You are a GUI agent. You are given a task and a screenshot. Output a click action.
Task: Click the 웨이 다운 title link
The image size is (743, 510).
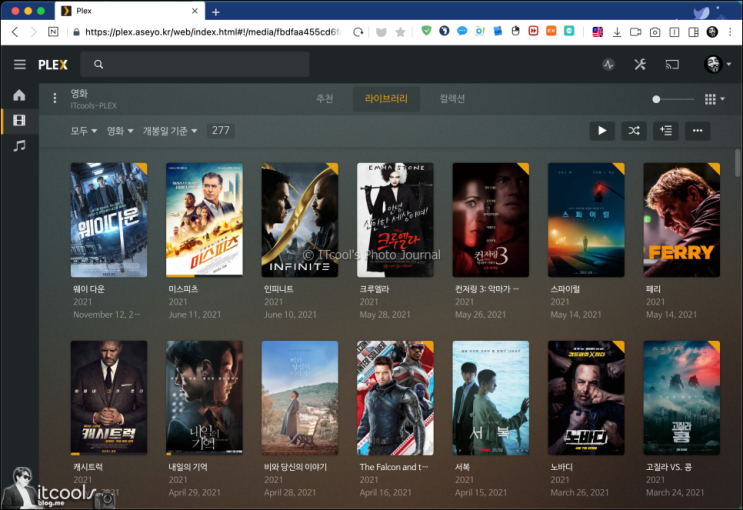(x=89, y=289)
